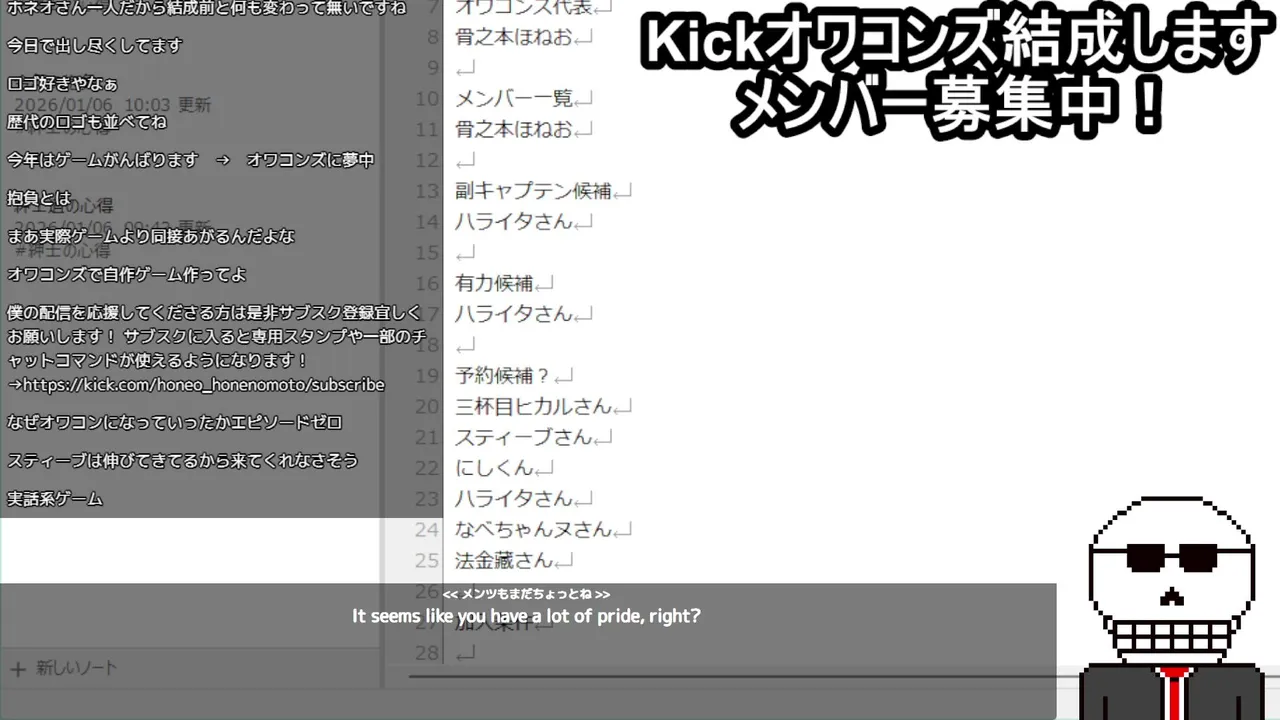Click line number 28 in the gutter

coord(427,653)
